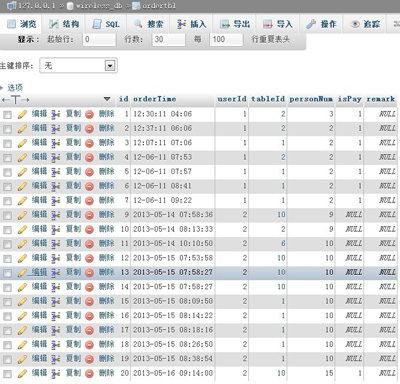Open the 主键排序 sort key dropdown
Viewport: 400px width, 384px height.
click(78, 65)
